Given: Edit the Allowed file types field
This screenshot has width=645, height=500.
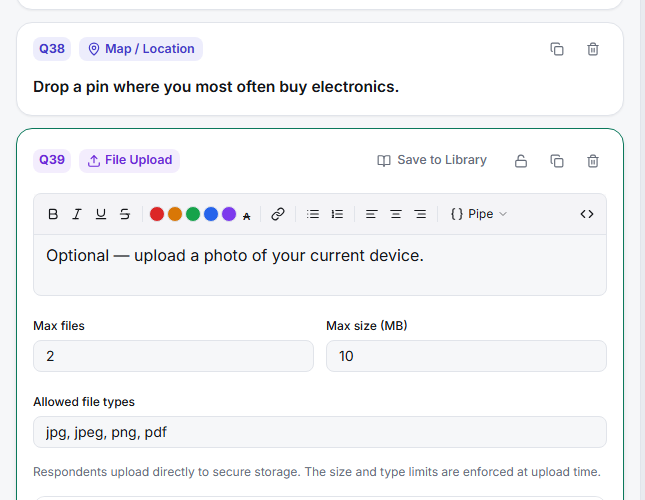Looking at the screenshot, I should tap(320, 432).
